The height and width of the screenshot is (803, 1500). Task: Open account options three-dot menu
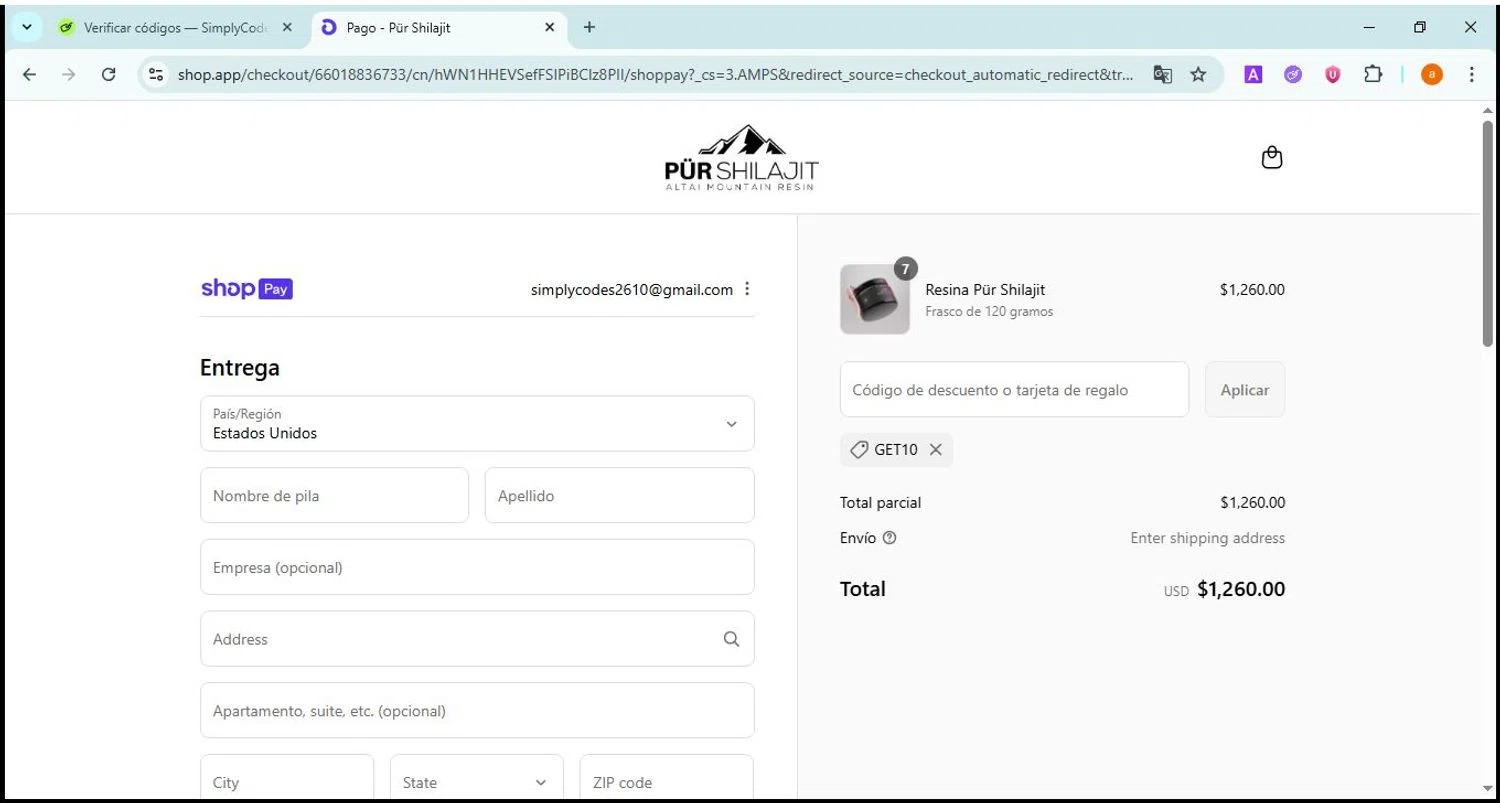pos(747,289)
